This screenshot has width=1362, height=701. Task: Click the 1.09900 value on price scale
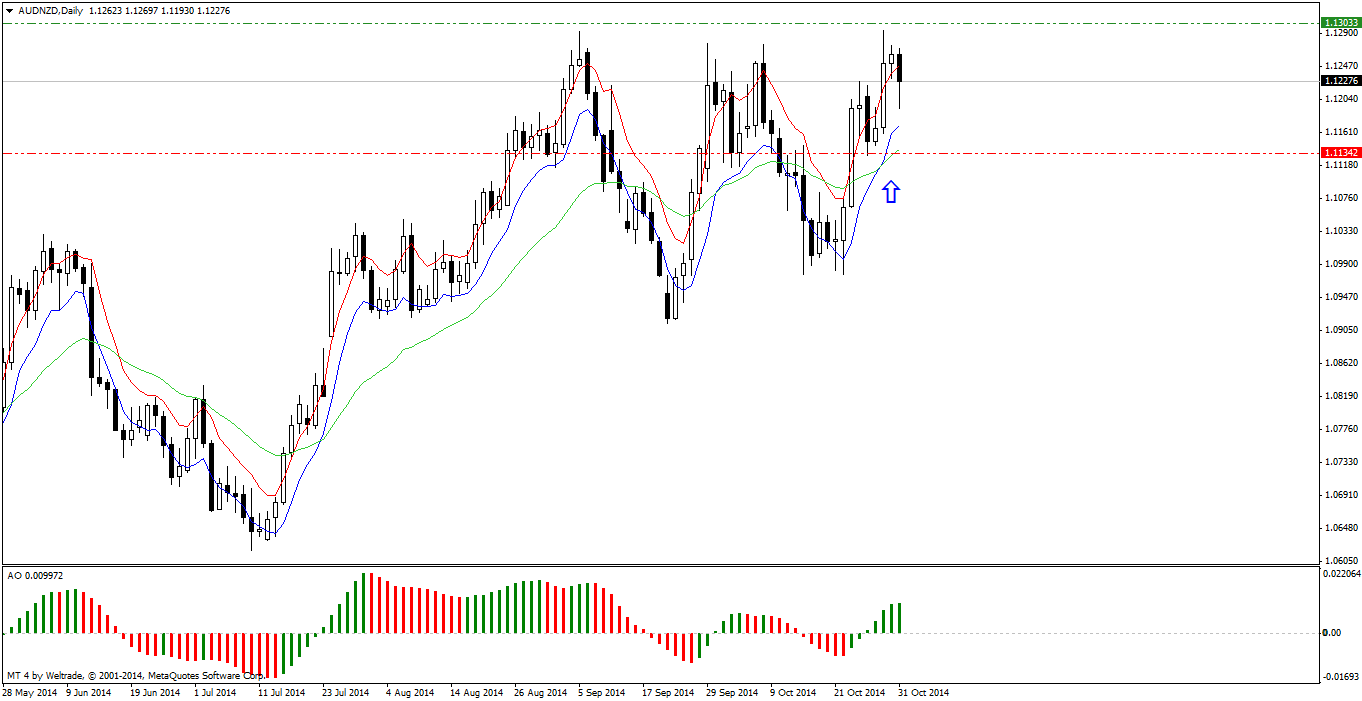pyautogui.click(x=1341, y=264)
